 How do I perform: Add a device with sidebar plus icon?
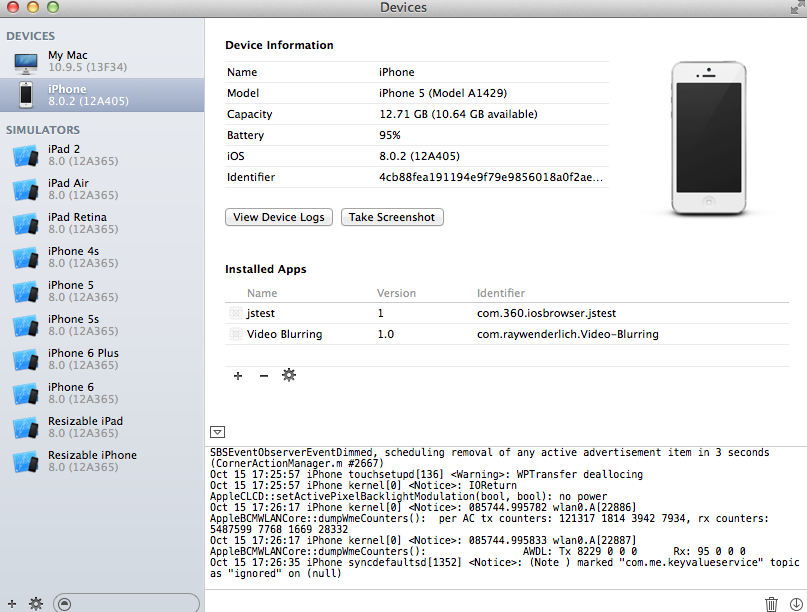pos(12,604)
